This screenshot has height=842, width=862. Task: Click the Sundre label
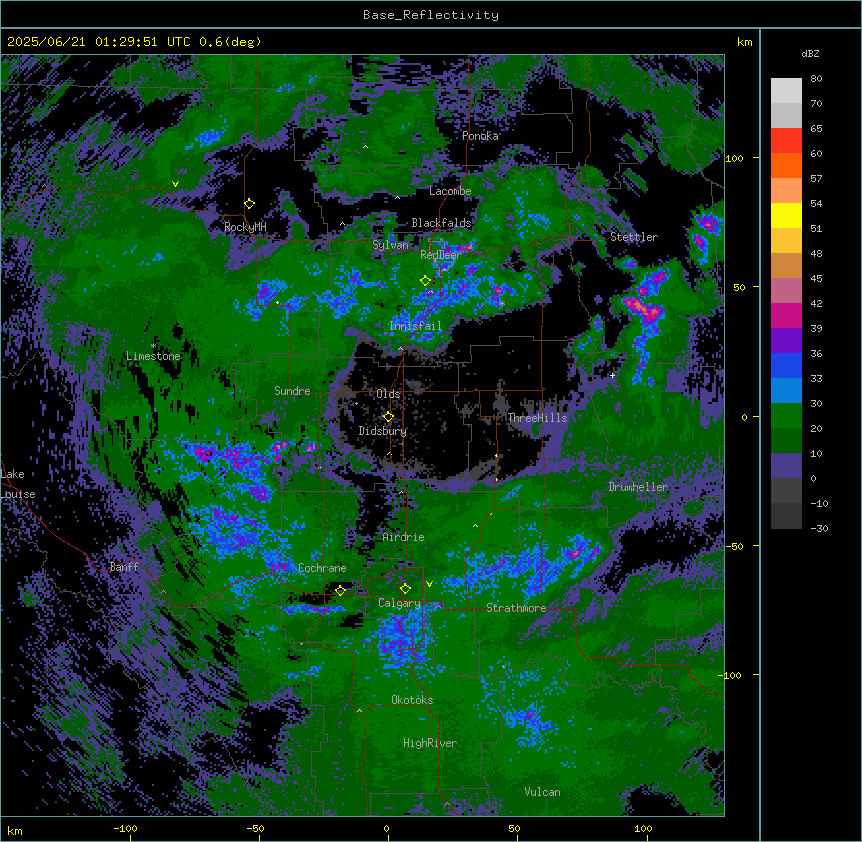point(292,391)
